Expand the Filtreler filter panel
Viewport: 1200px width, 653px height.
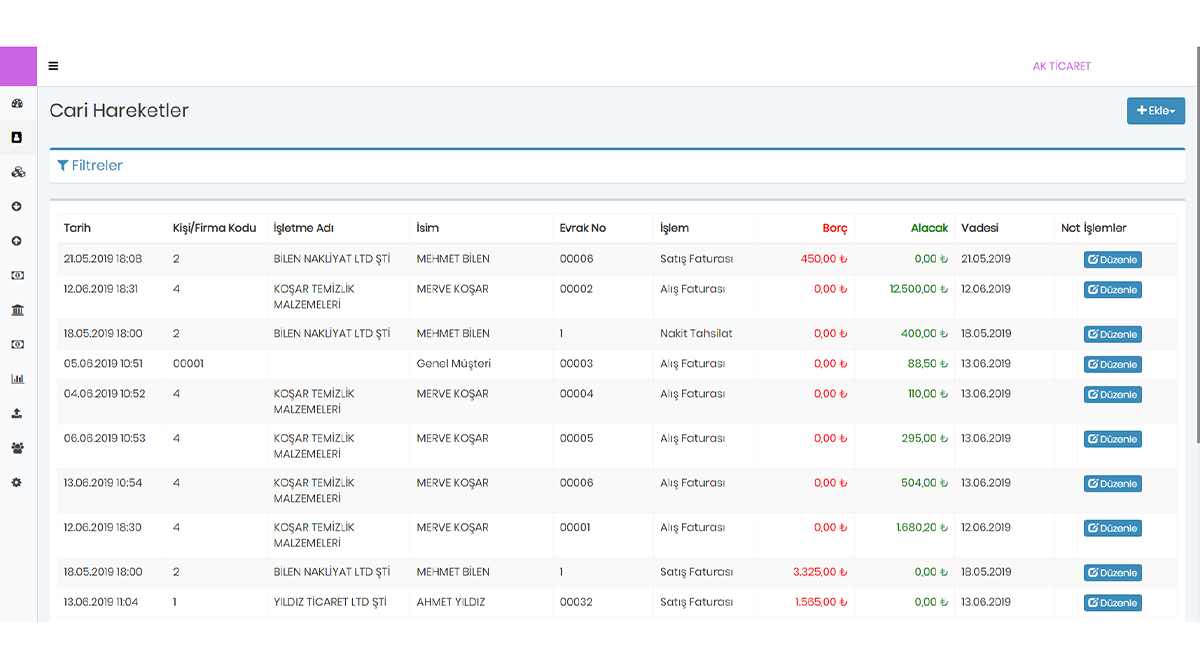pos(90,166)
